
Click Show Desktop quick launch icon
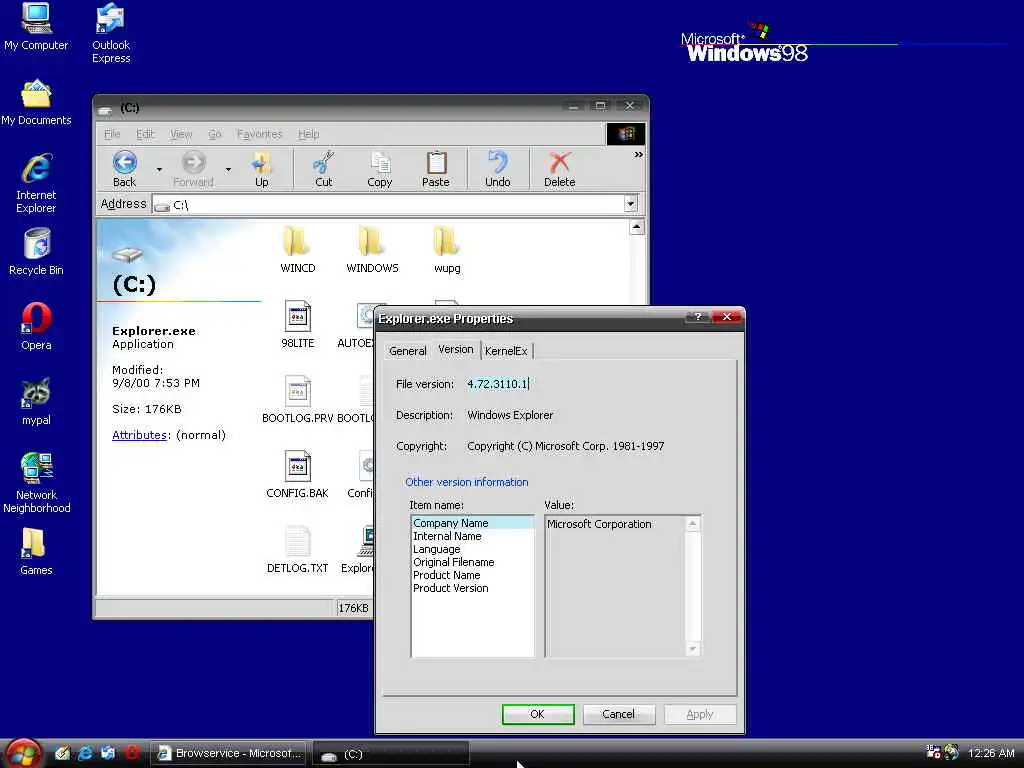62,752
